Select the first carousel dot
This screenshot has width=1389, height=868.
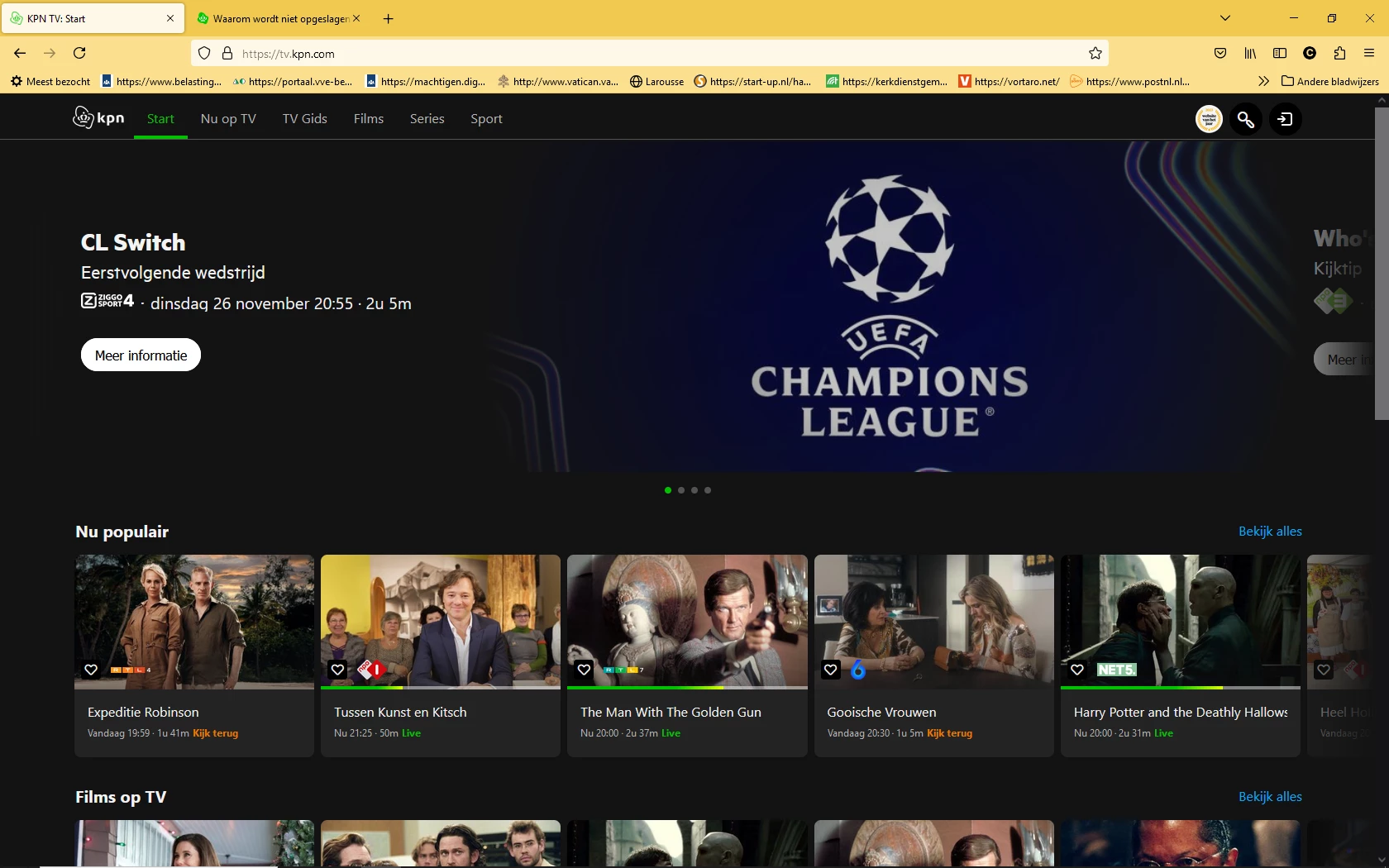click(668, 490)
